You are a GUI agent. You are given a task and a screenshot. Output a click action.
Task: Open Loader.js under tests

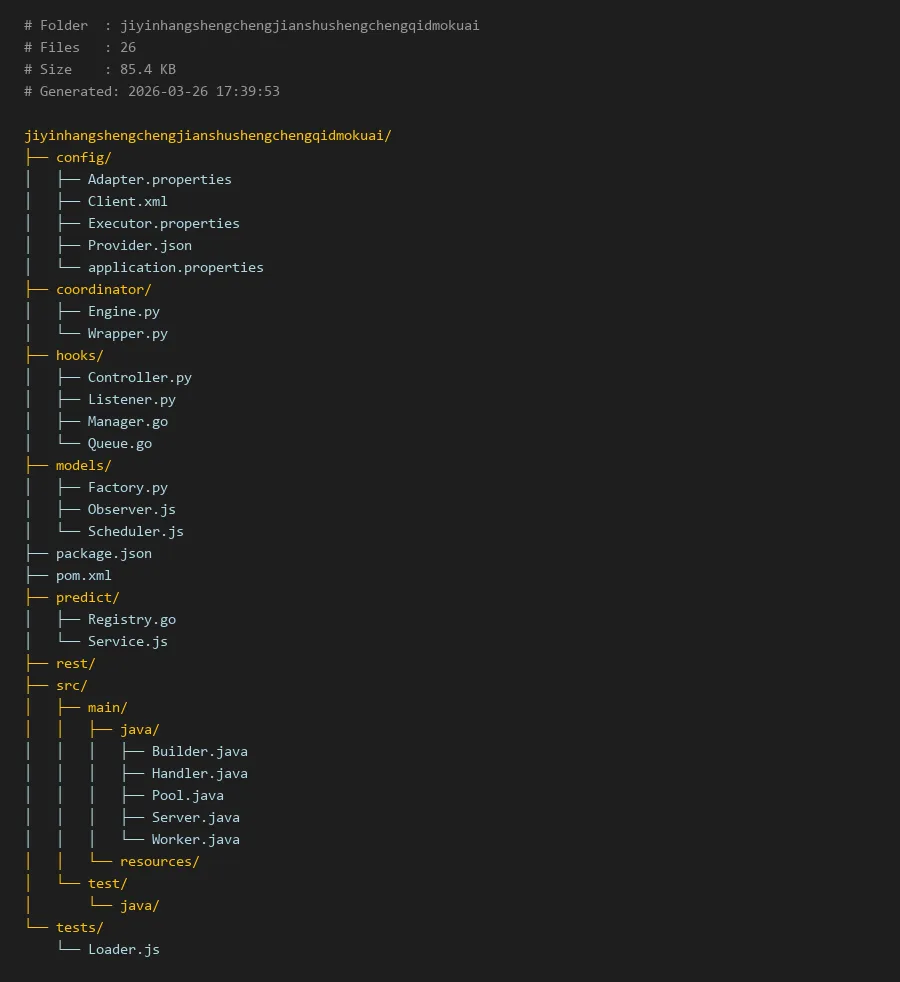click(x=123, y=949)
